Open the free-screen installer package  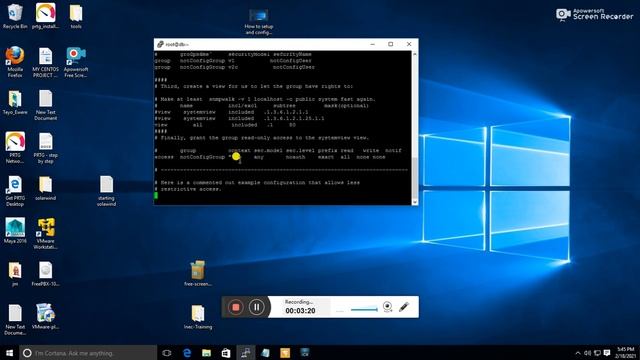pyautogui.click(x=198, y=273)
